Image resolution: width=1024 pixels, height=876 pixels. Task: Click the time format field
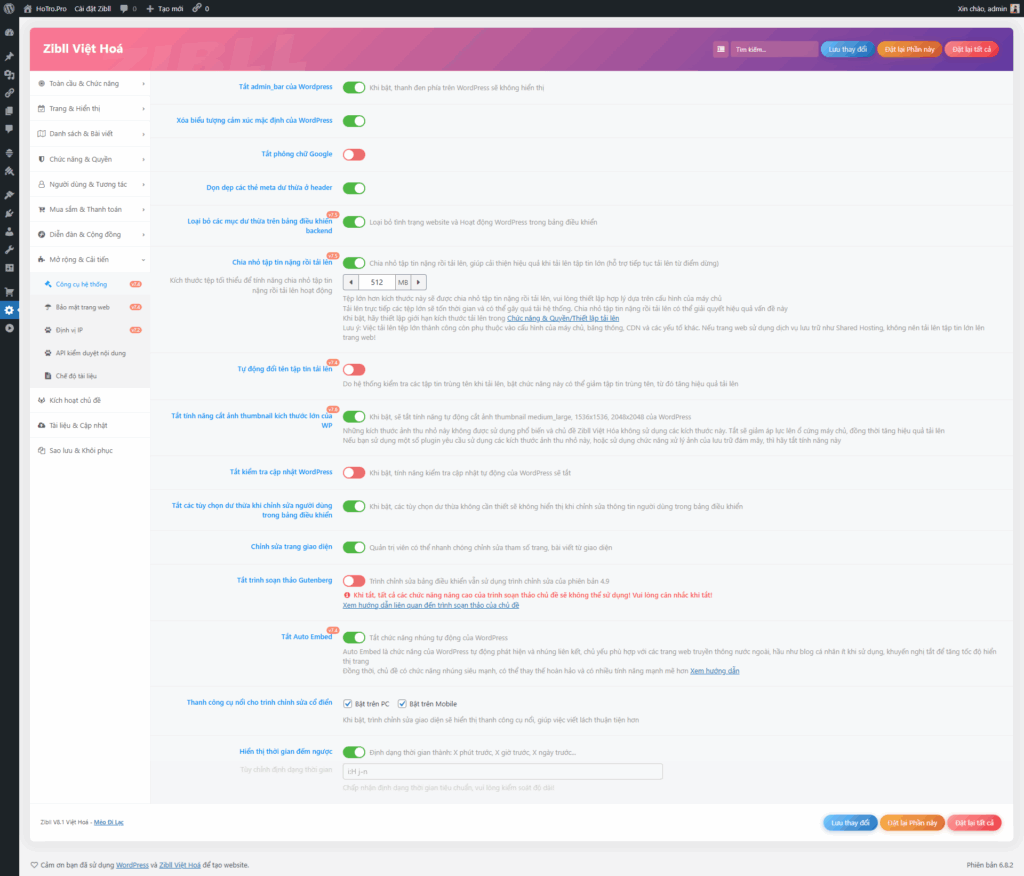(x=502, y=771)
